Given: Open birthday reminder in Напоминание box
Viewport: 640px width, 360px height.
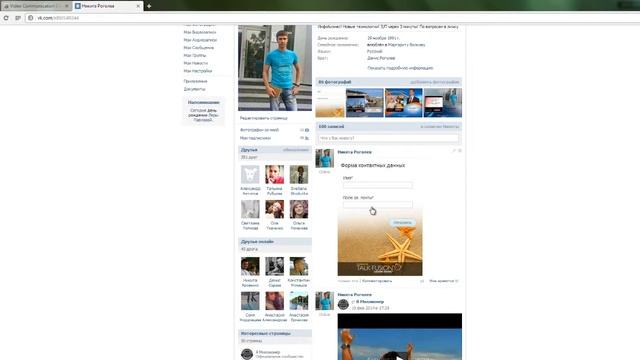Looking at the screenshot, I should coord(203,115).
